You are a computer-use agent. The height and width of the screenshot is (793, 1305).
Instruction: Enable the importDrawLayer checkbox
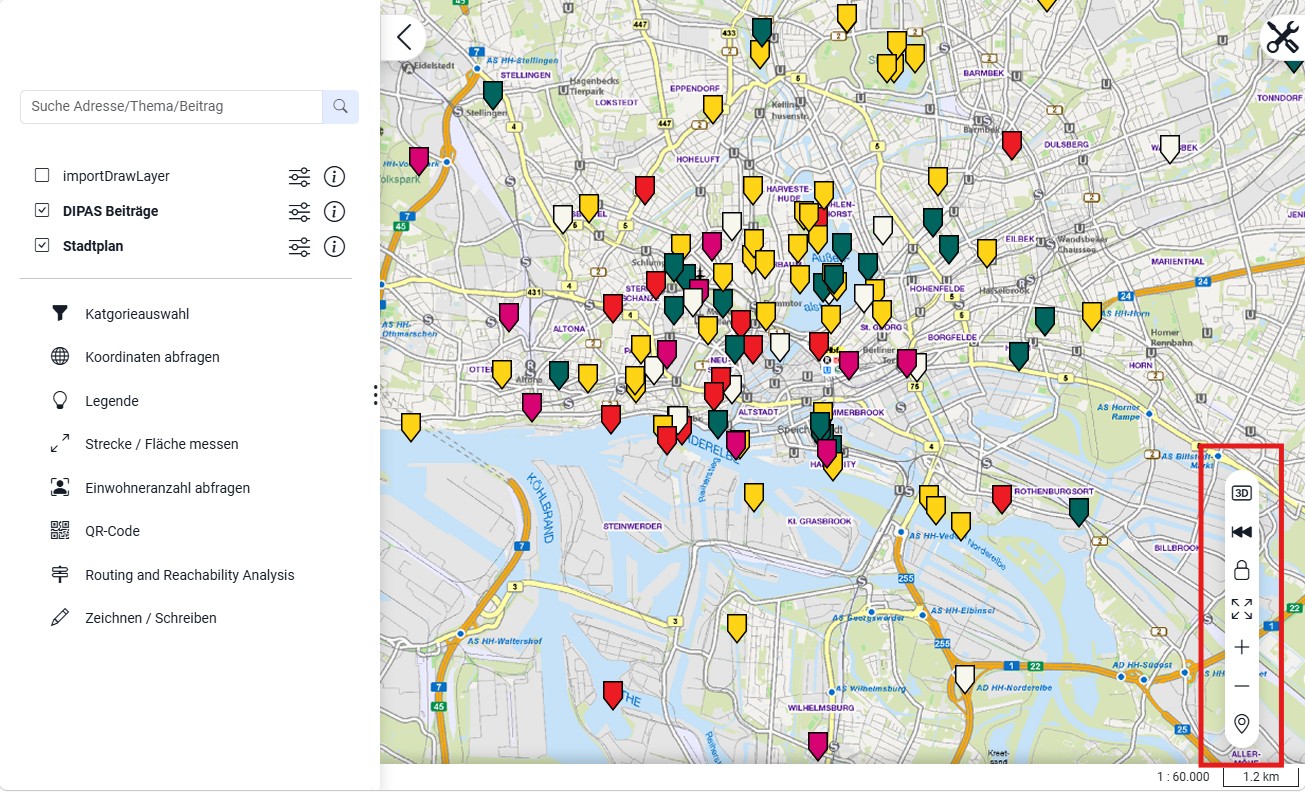point(42,176)
